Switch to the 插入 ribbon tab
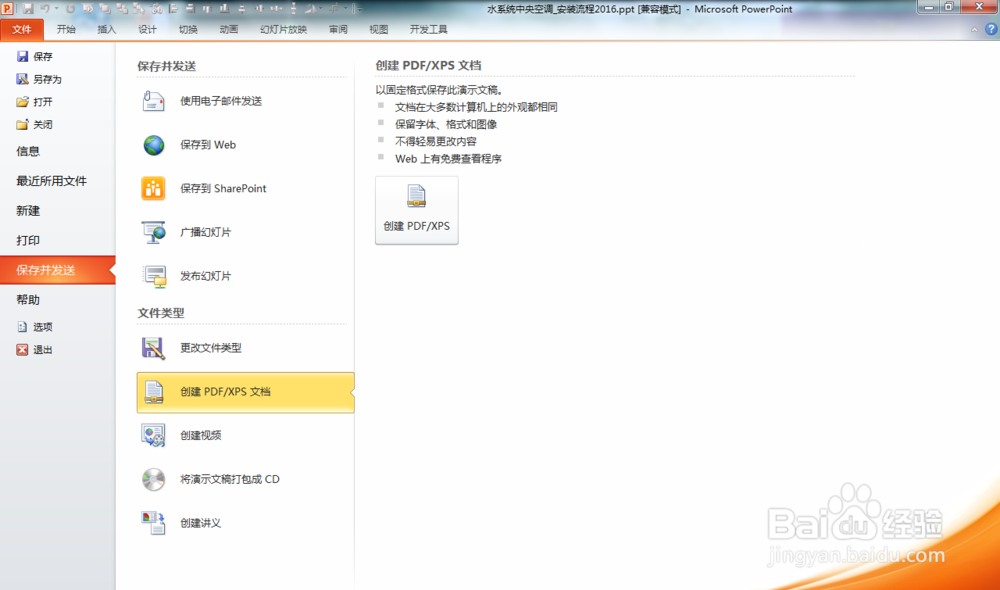The image size is (1000, 590). tap(107, 29)
